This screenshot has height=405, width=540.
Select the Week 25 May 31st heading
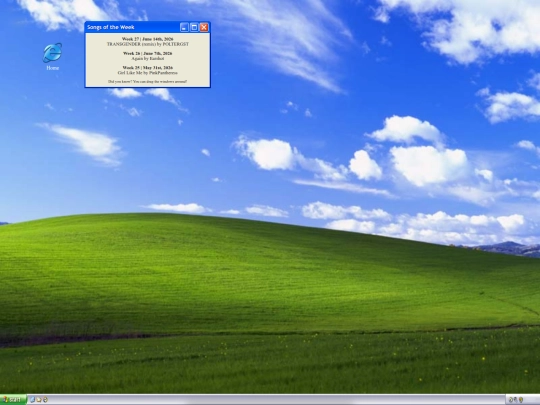point(147,68)
